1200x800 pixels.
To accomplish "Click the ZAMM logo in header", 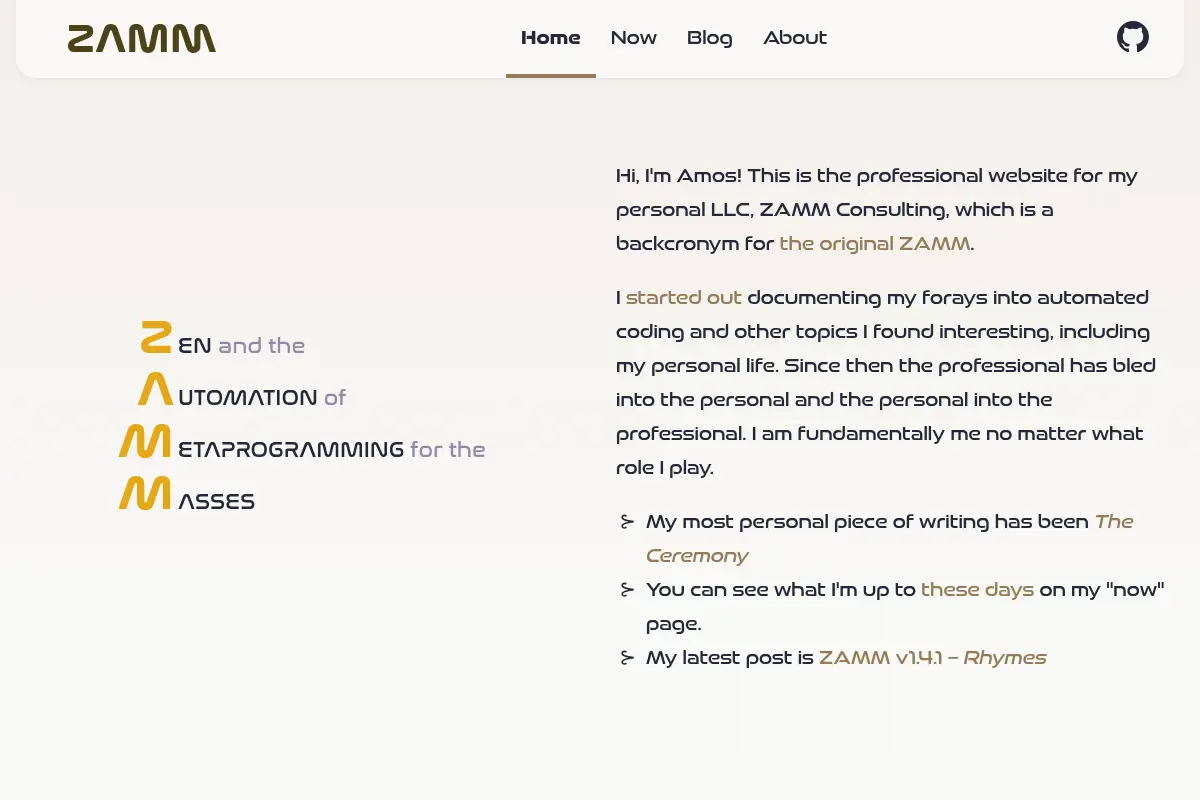I will point(142,39).
